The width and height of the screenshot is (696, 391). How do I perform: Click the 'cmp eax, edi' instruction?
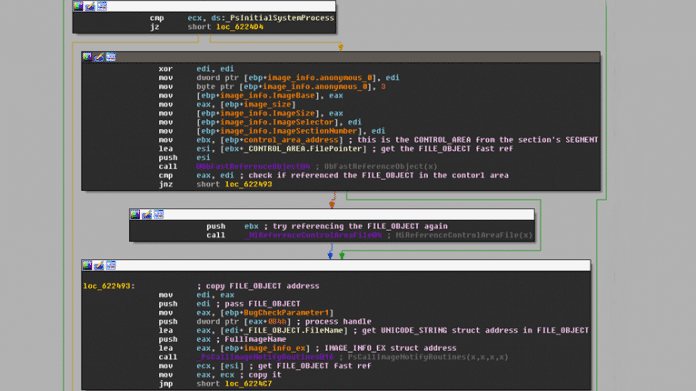196,175
